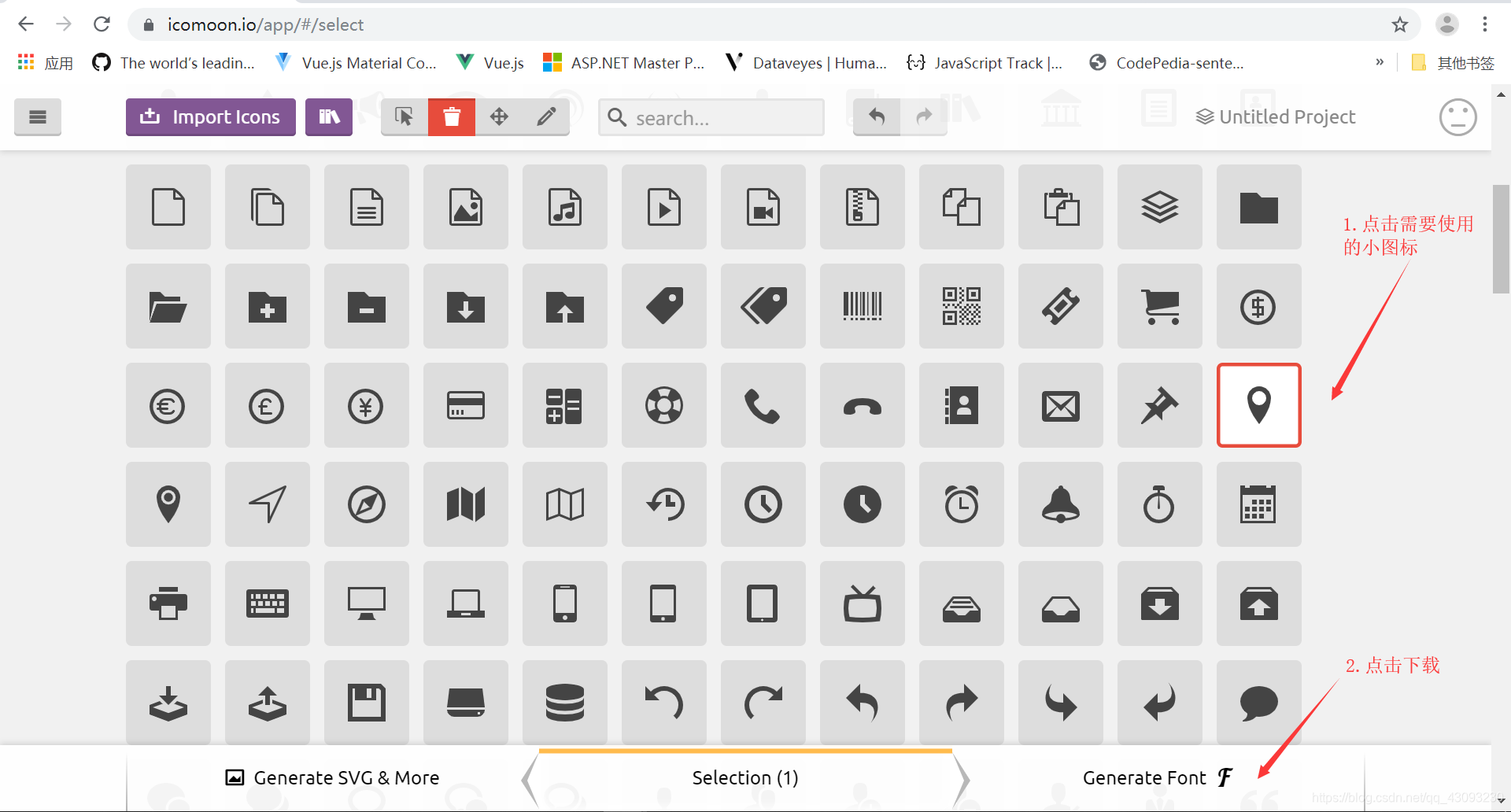Open the JavaScript Track bookmark
1511x812 pixels.
[985, 63]
